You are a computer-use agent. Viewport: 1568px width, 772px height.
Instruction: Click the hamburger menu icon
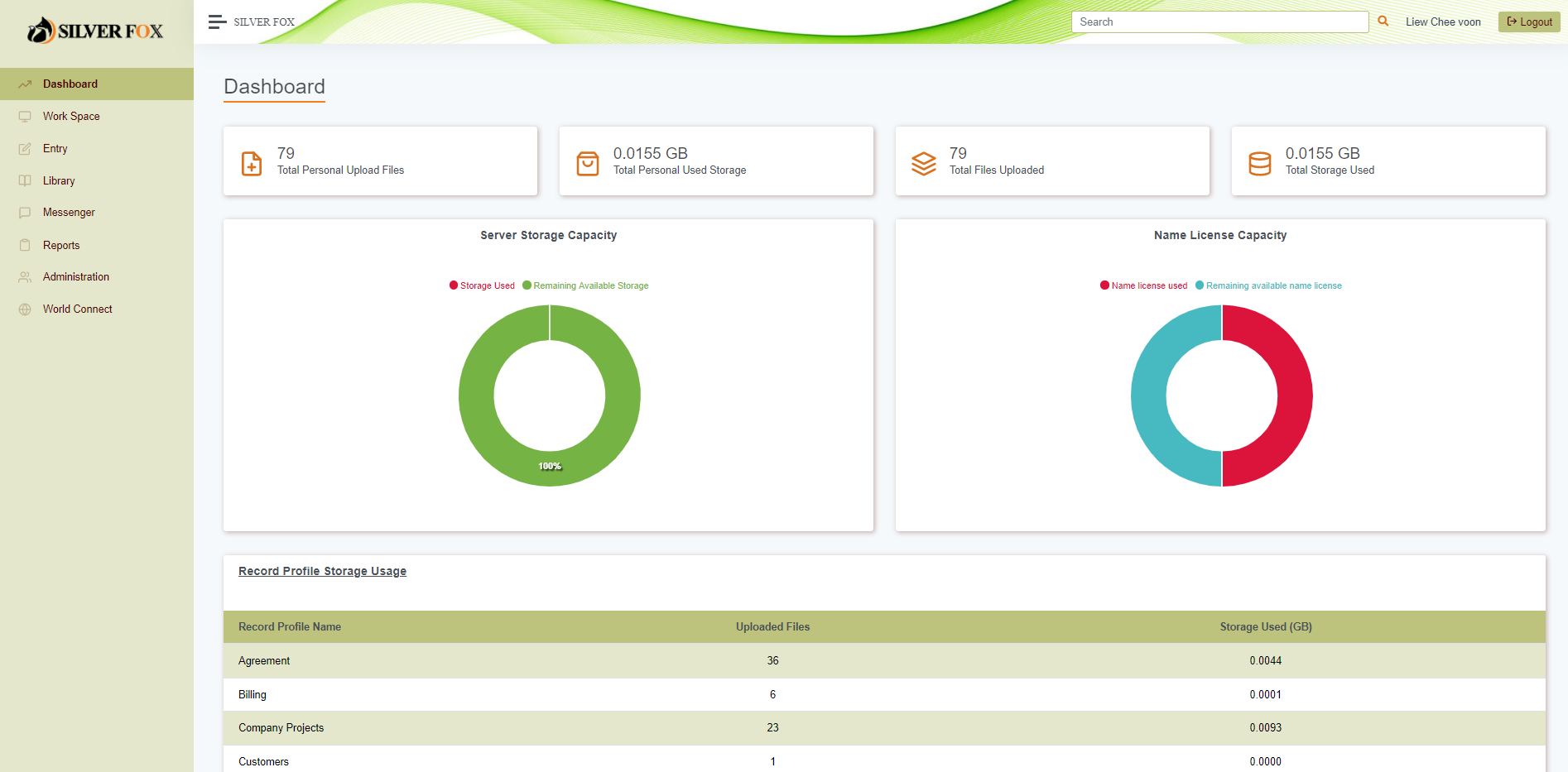[x=217, y=22]
